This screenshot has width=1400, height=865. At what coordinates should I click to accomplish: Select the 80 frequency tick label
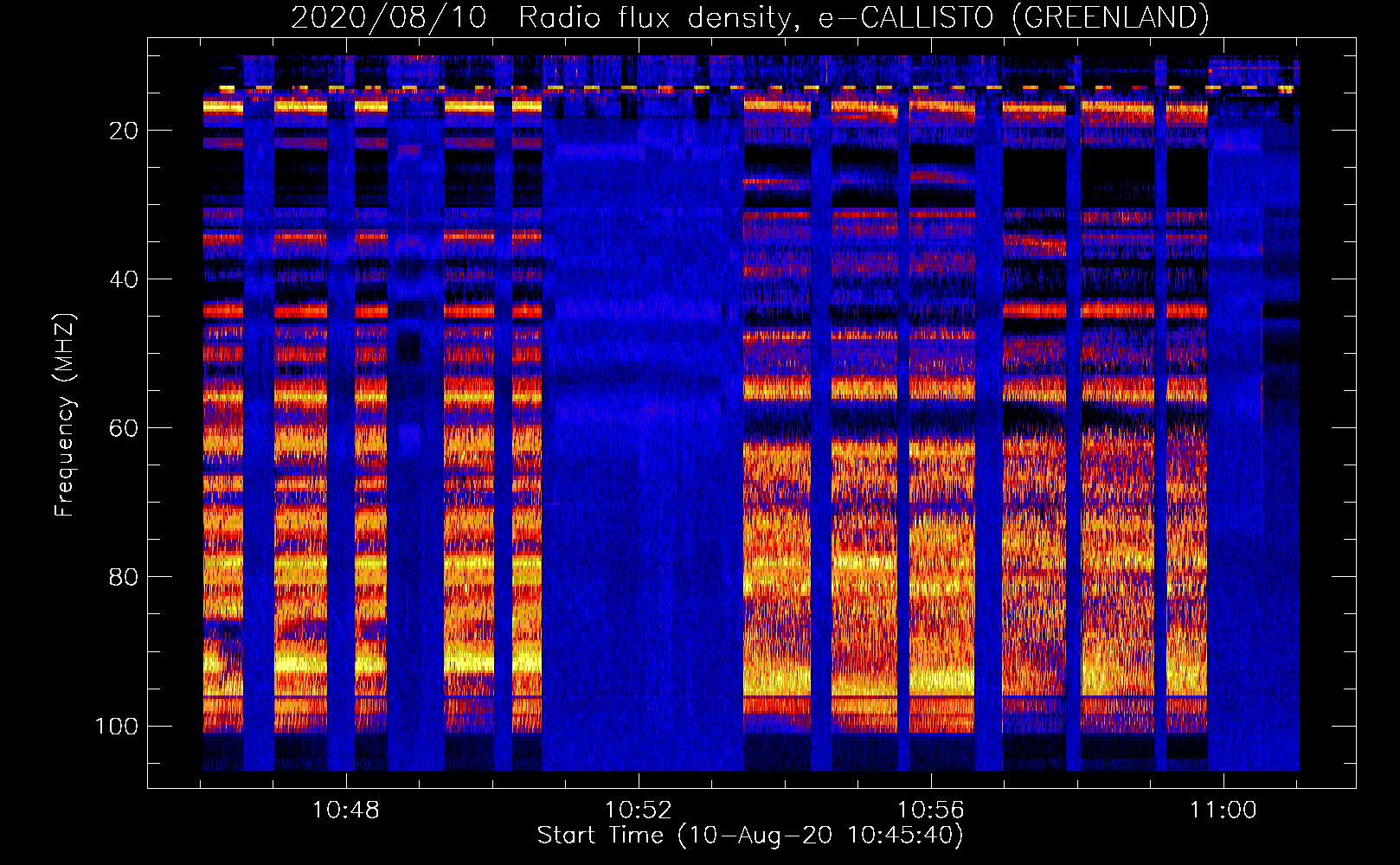(124, 577)
